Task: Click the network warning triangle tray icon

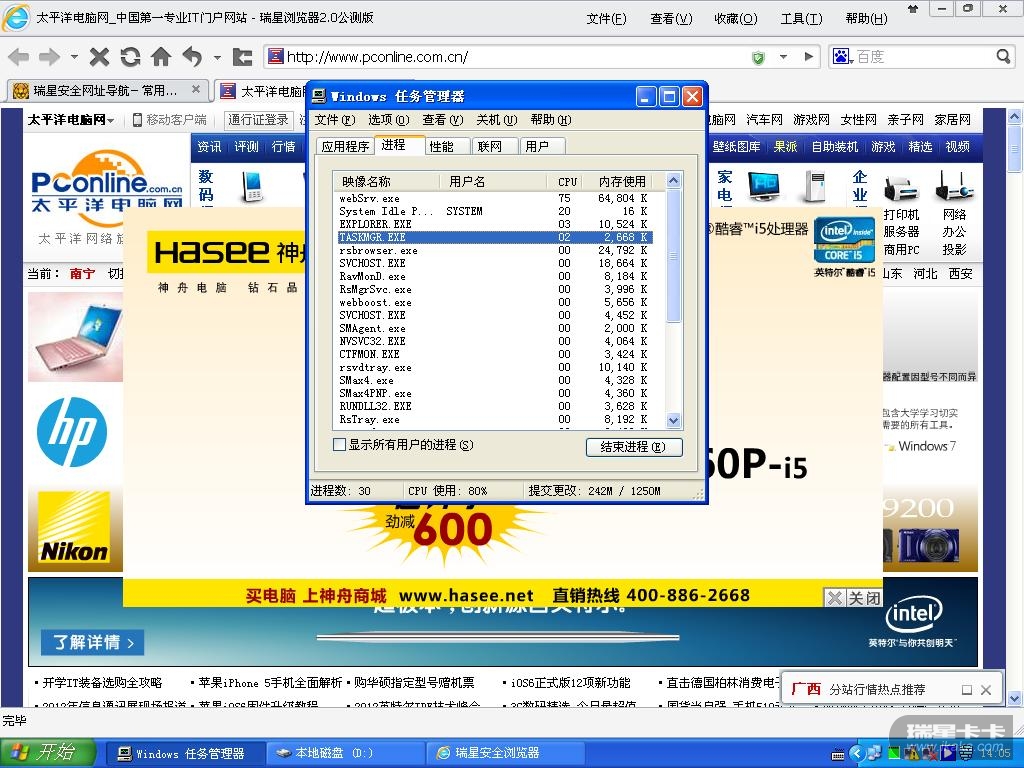Action: coord(912,754)
